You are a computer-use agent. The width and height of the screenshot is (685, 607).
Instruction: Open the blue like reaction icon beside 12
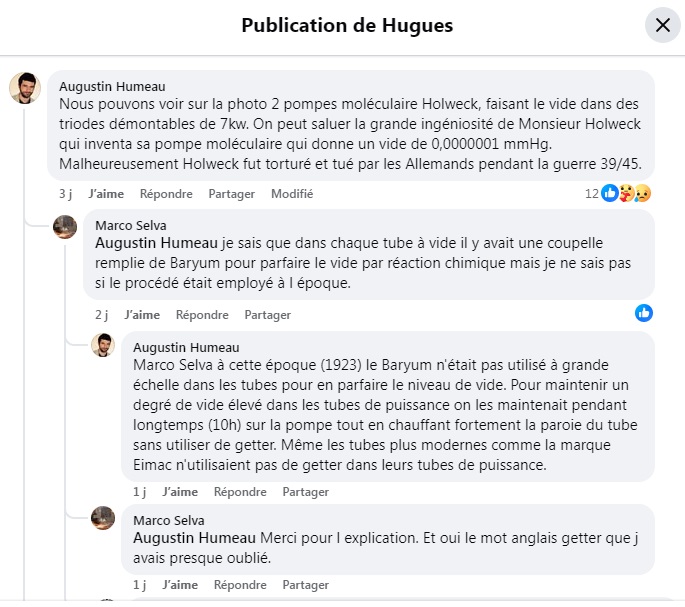610,193
